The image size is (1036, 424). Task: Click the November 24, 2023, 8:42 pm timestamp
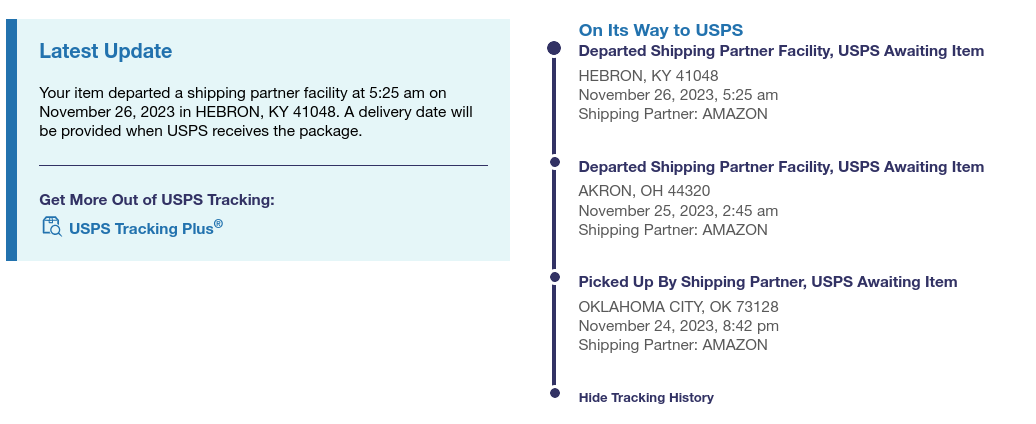pyautogui.click(x=678, y=326)
